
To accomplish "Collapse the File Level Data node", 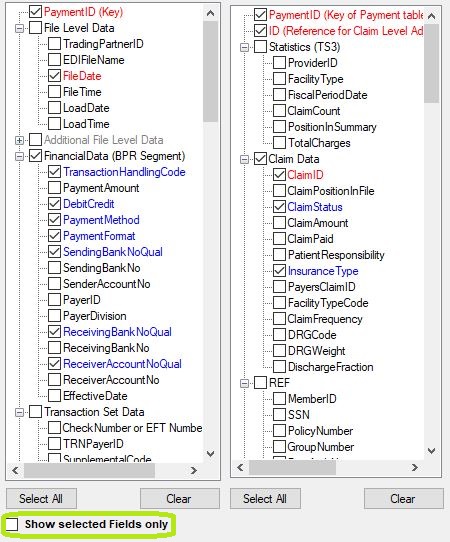I will tap(20, 28).
